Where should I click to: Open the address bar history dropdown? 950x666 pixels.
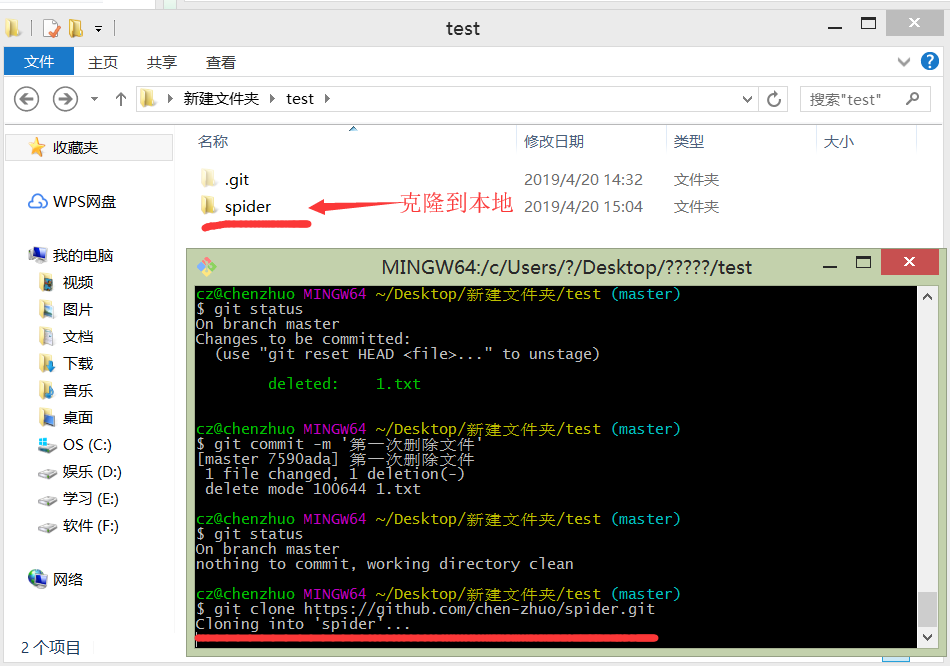pos(748,98)
